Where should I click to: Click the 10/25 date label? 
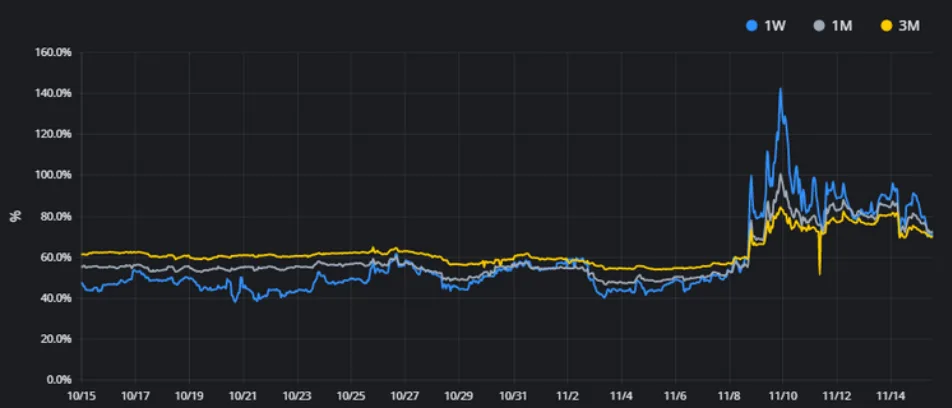[351, 395]
